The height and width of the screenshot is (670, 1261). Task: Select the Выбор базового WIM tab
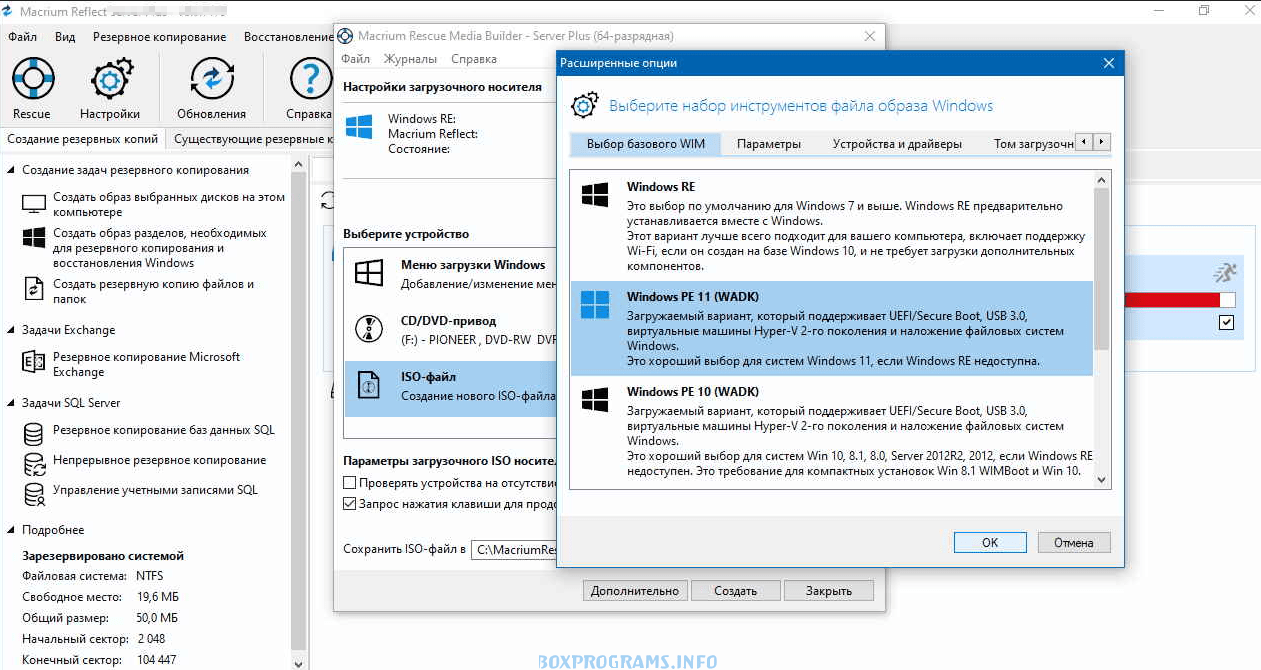pyautogui.click(x=646, y=143)
